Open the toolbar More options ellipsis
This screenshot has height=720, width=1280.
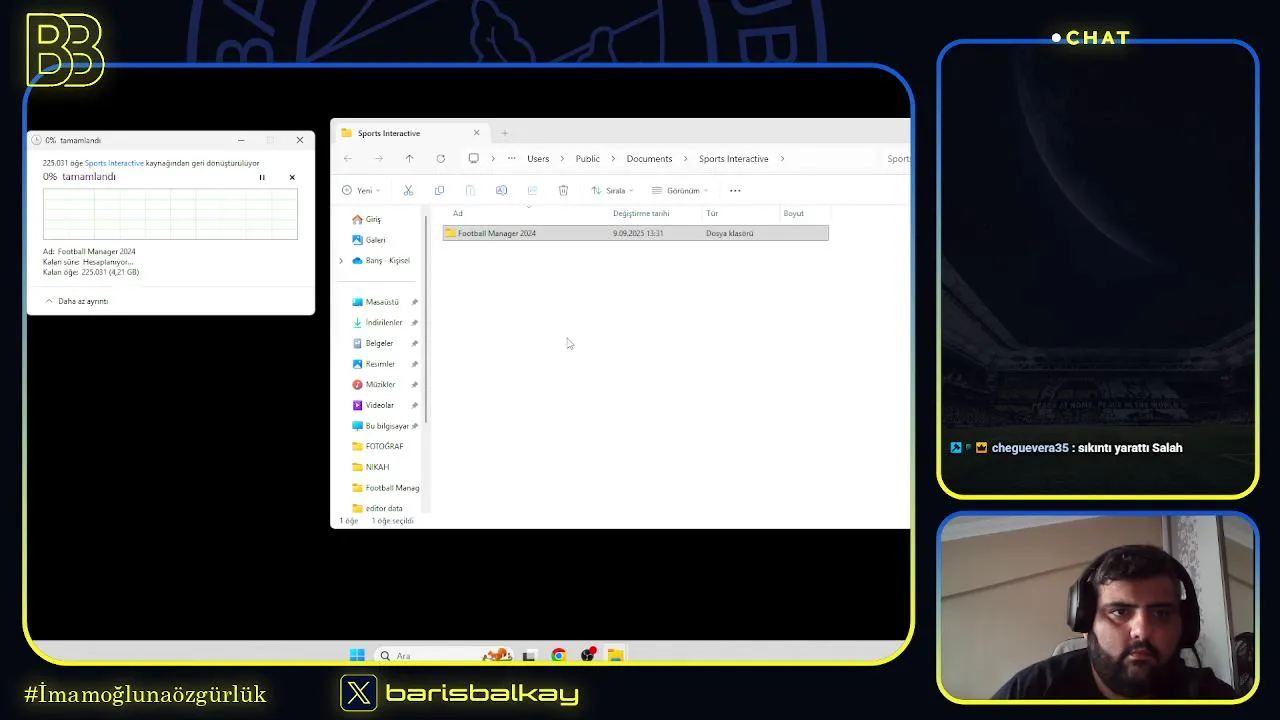735,191
